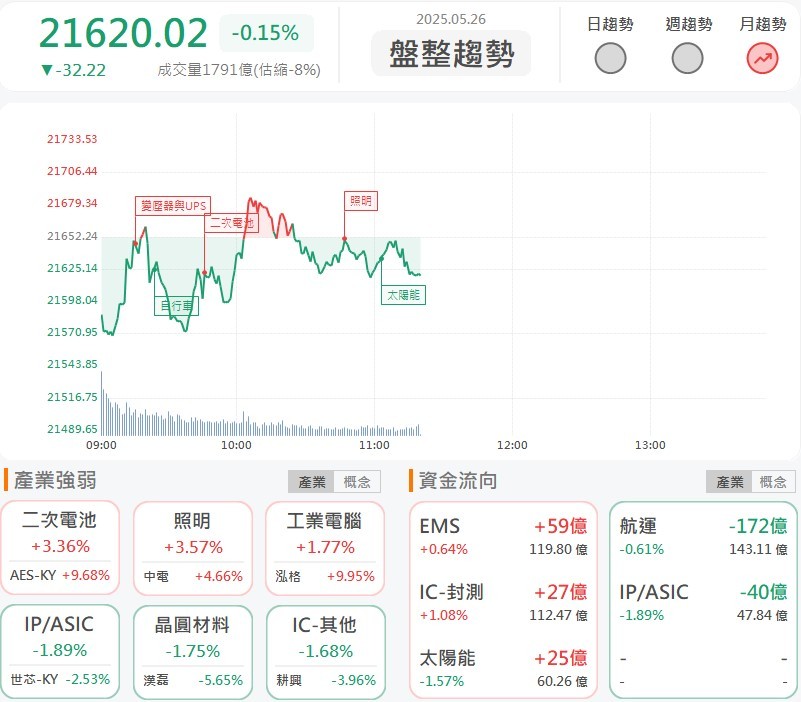Click the 週趨勢 gray circle indicator
This screenshot has height=702, width=801.
tap(687, 59)
